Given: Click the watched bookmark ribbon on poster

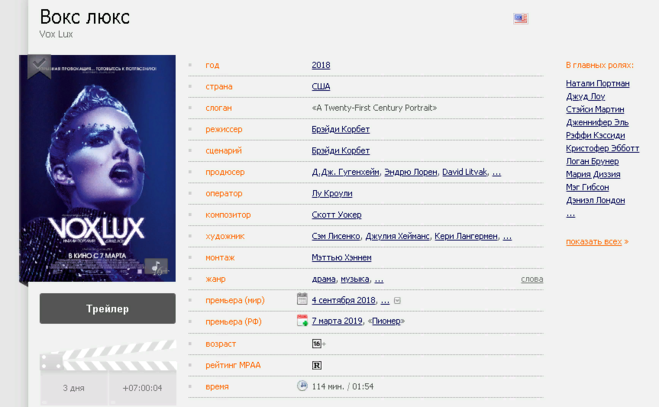Looking at the screenshot, I should (x=39, y=66).
